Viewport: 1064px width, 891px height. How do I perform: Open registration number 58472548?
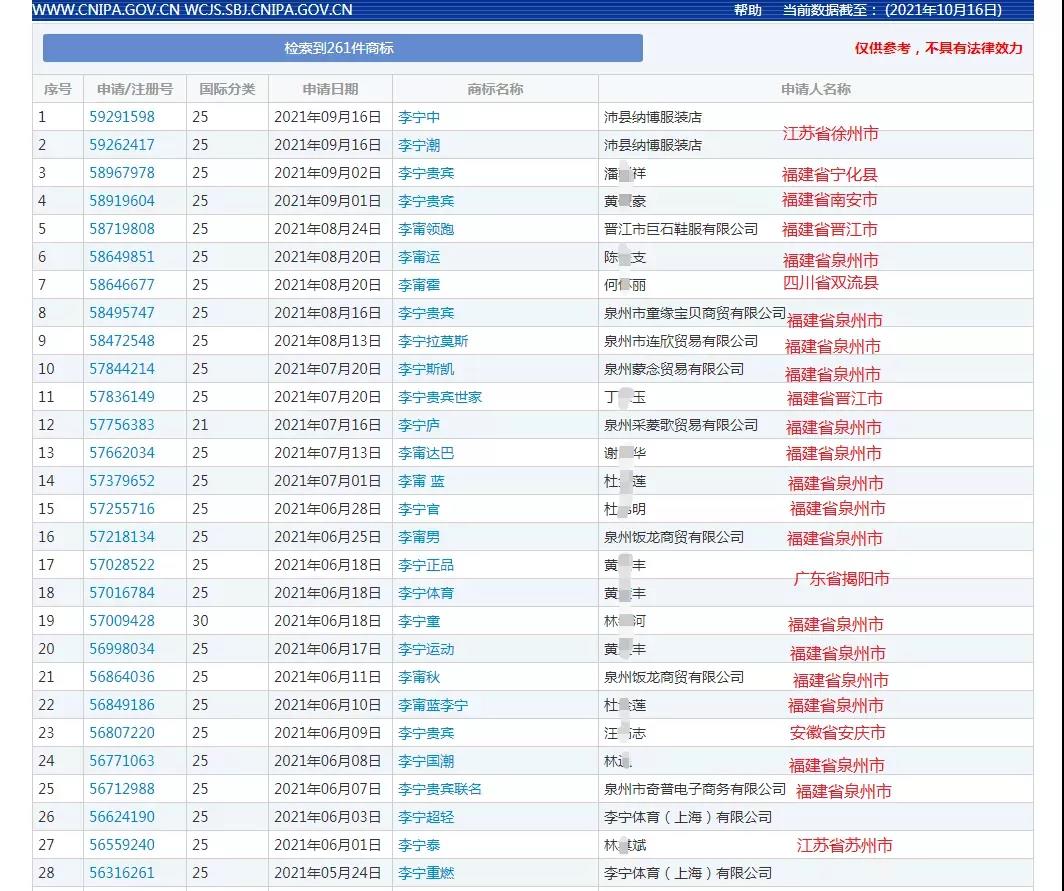[122, 341]
